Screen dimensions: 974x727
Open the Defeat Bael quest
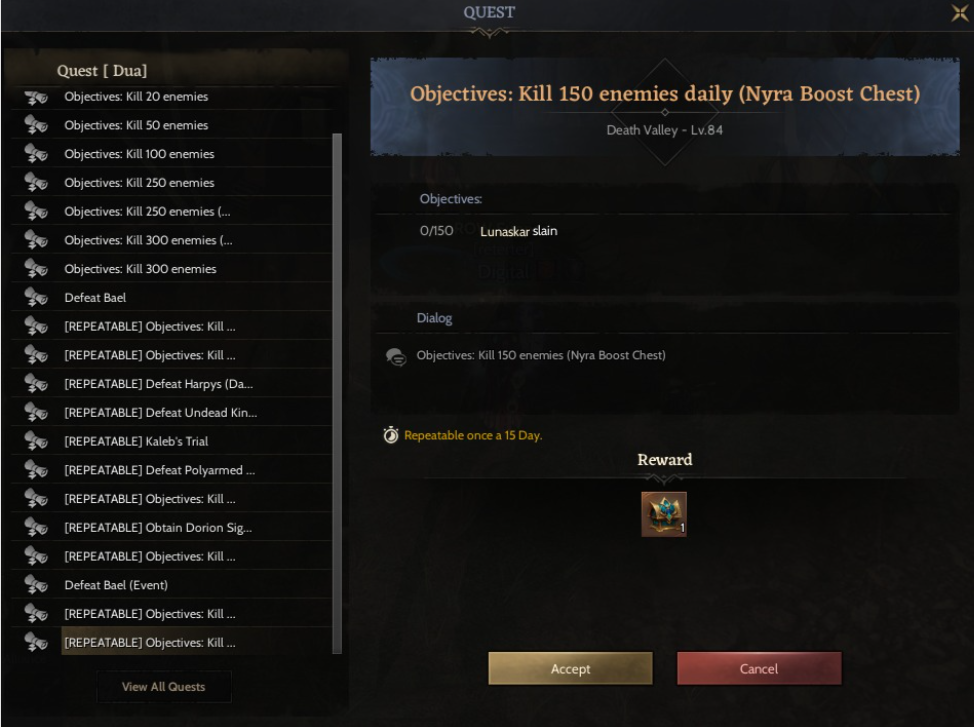point(171,298)
